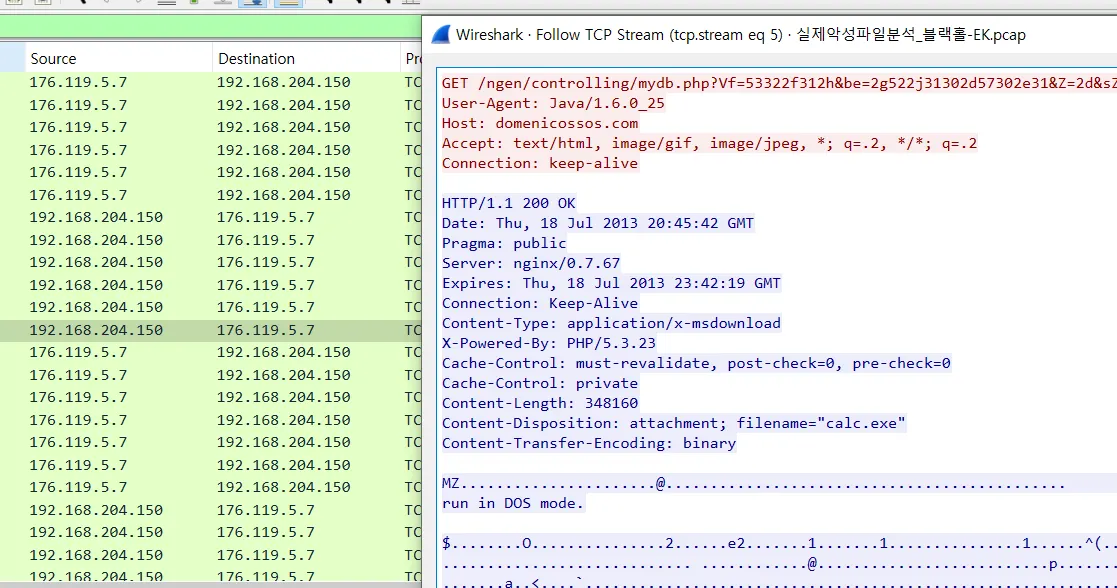Click the Host: domenicossos.com line

click(x=540, y=123)
